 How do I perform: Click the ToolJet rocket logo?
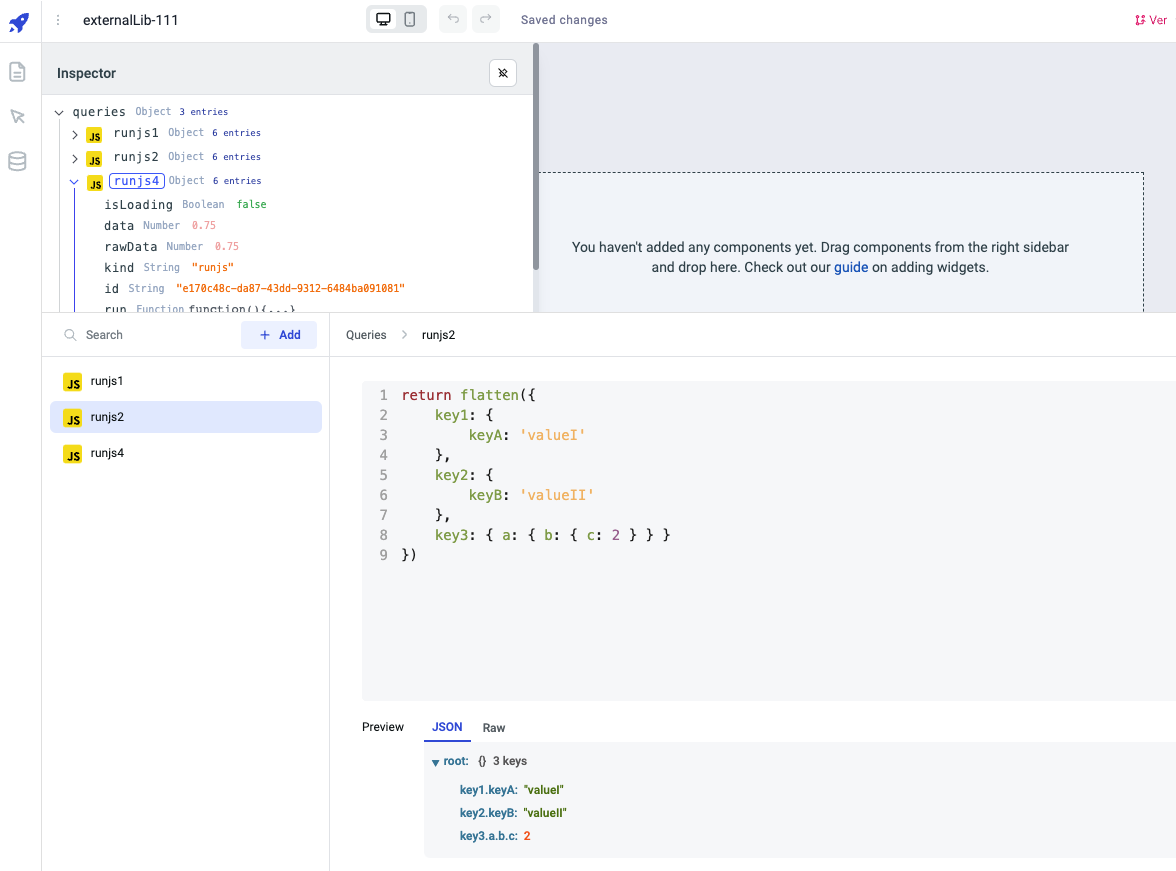tap(19, 21)
